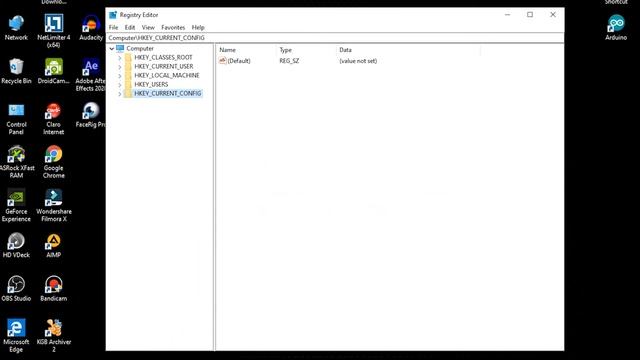This screenshot has height=360, width=640.
Task: Open FaceRig Pro shortcut
Action: pos(90,115)
